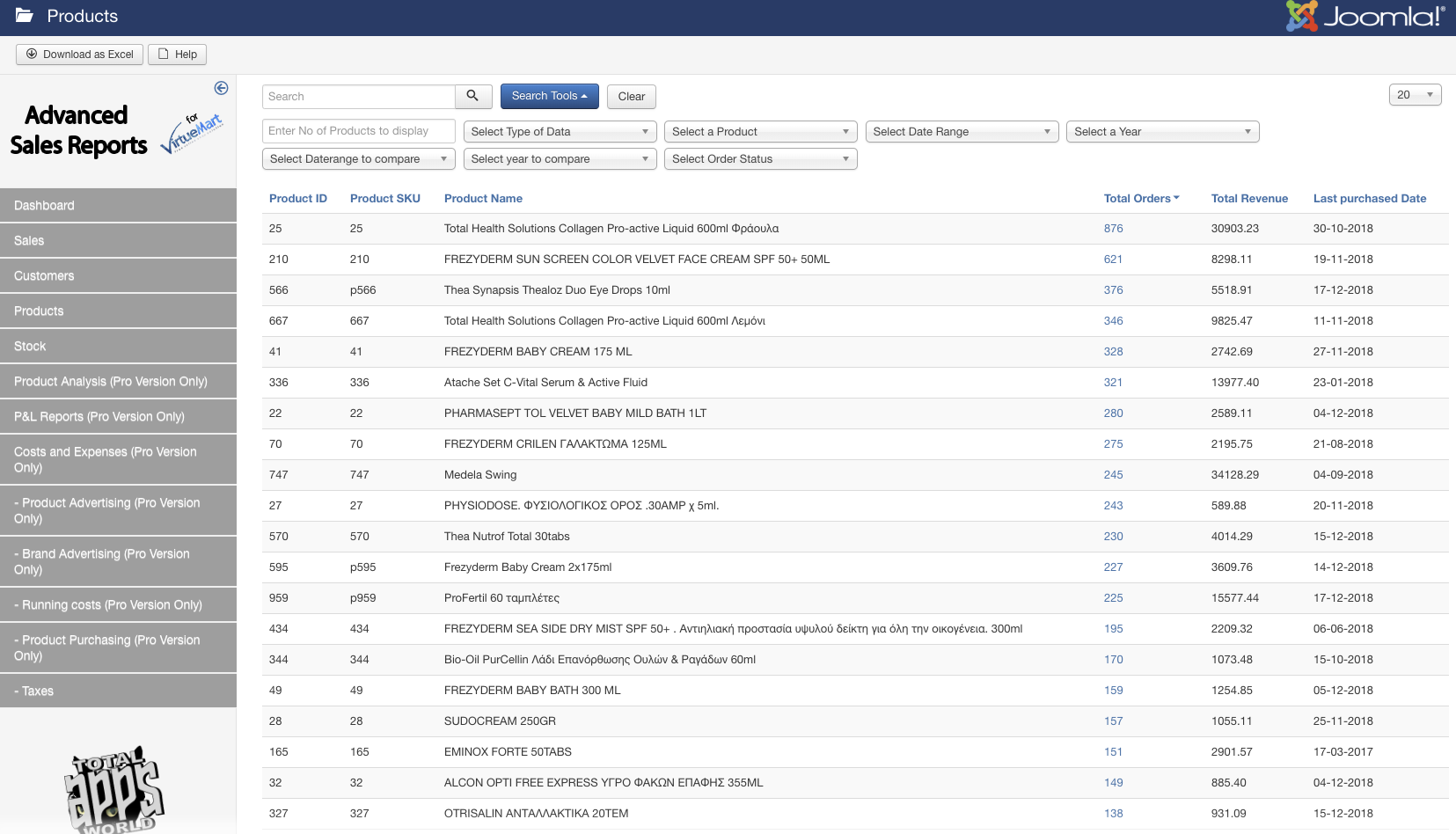1456x834 pixels.
Task: Open Costs and Expenses sidebar item
Action: pos(118,459)
